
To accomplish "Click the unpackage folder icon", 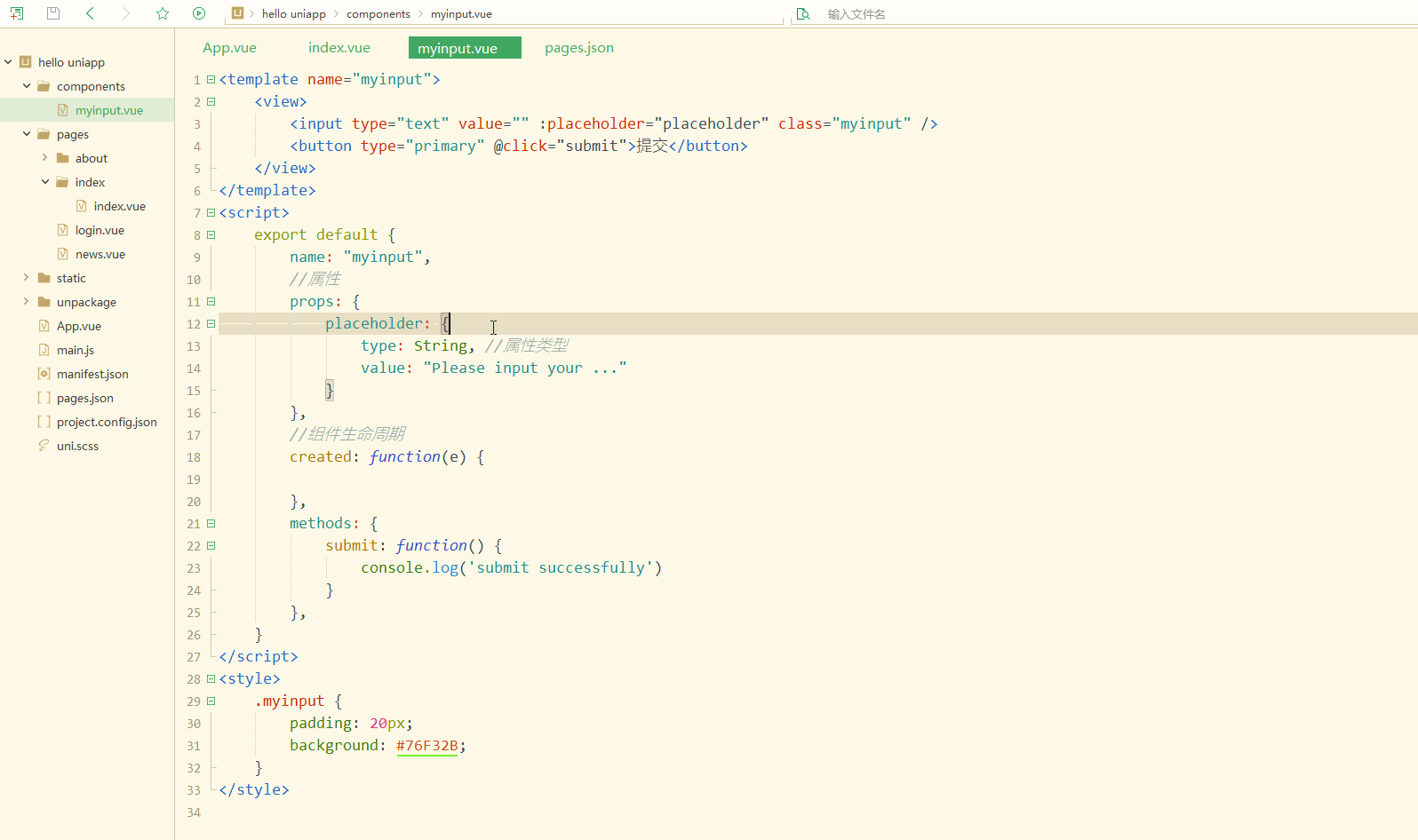I will pos(44,302).
